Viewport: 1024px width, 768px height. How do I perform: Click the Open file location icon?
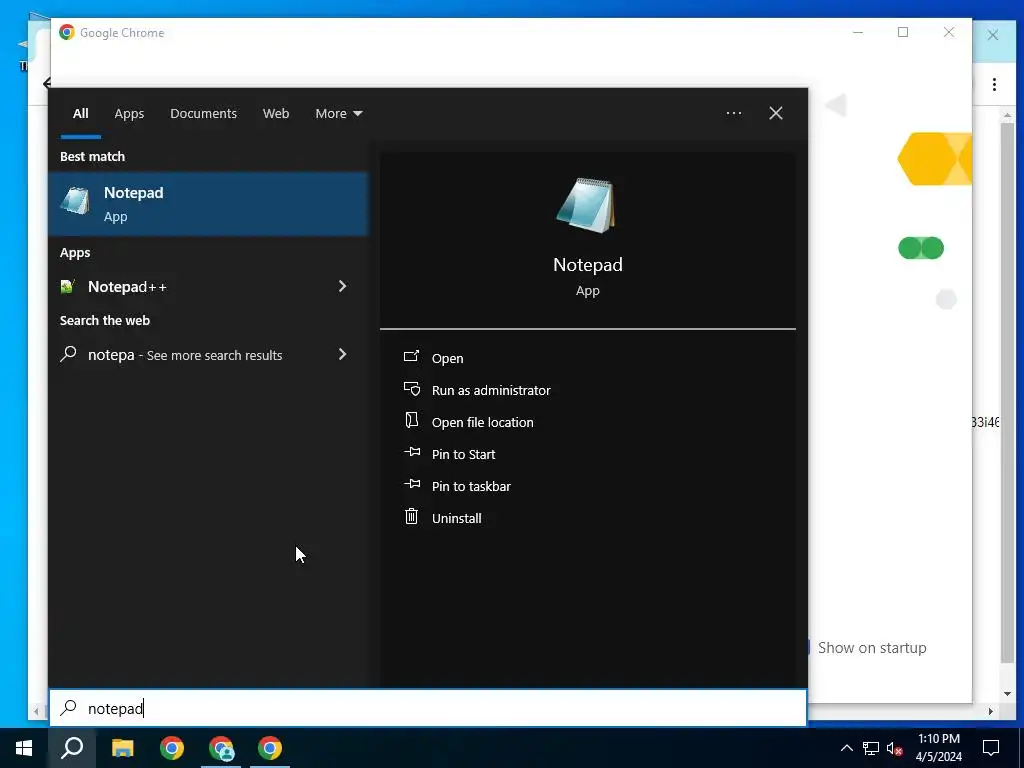coord(411,420)
